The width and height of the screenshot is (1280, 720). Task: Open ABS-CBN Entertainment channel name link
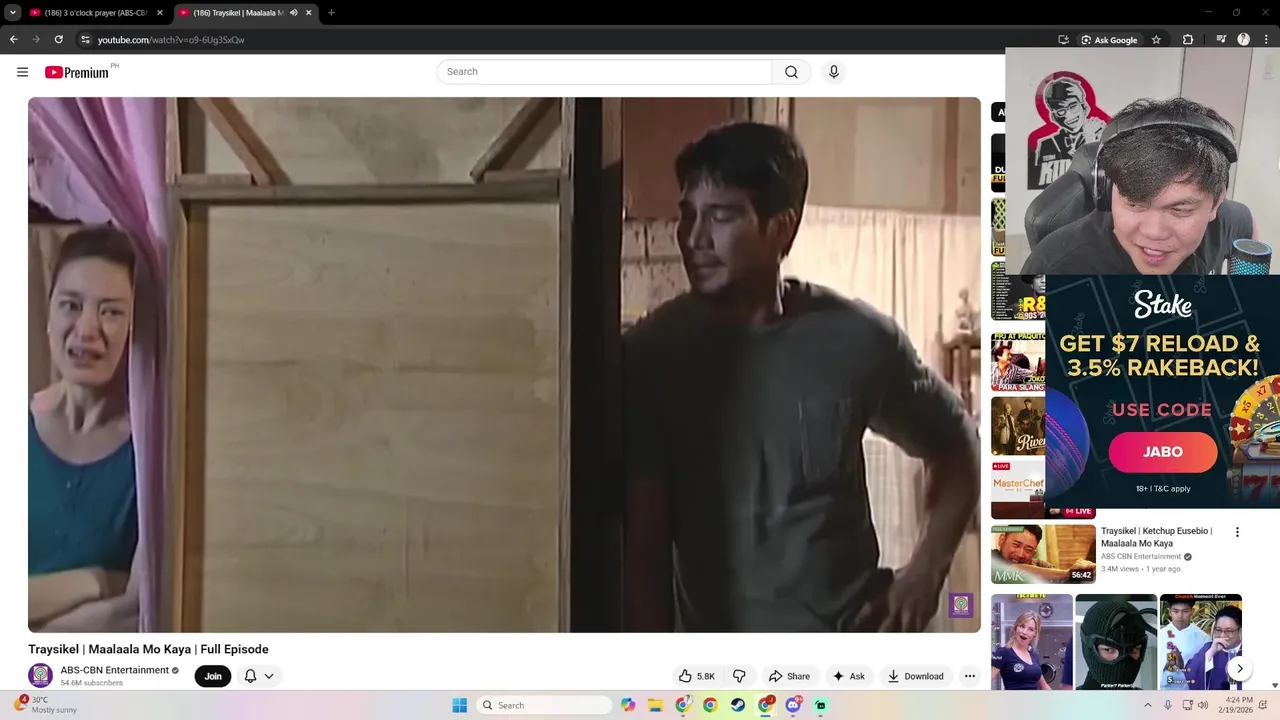coord(114,670)
